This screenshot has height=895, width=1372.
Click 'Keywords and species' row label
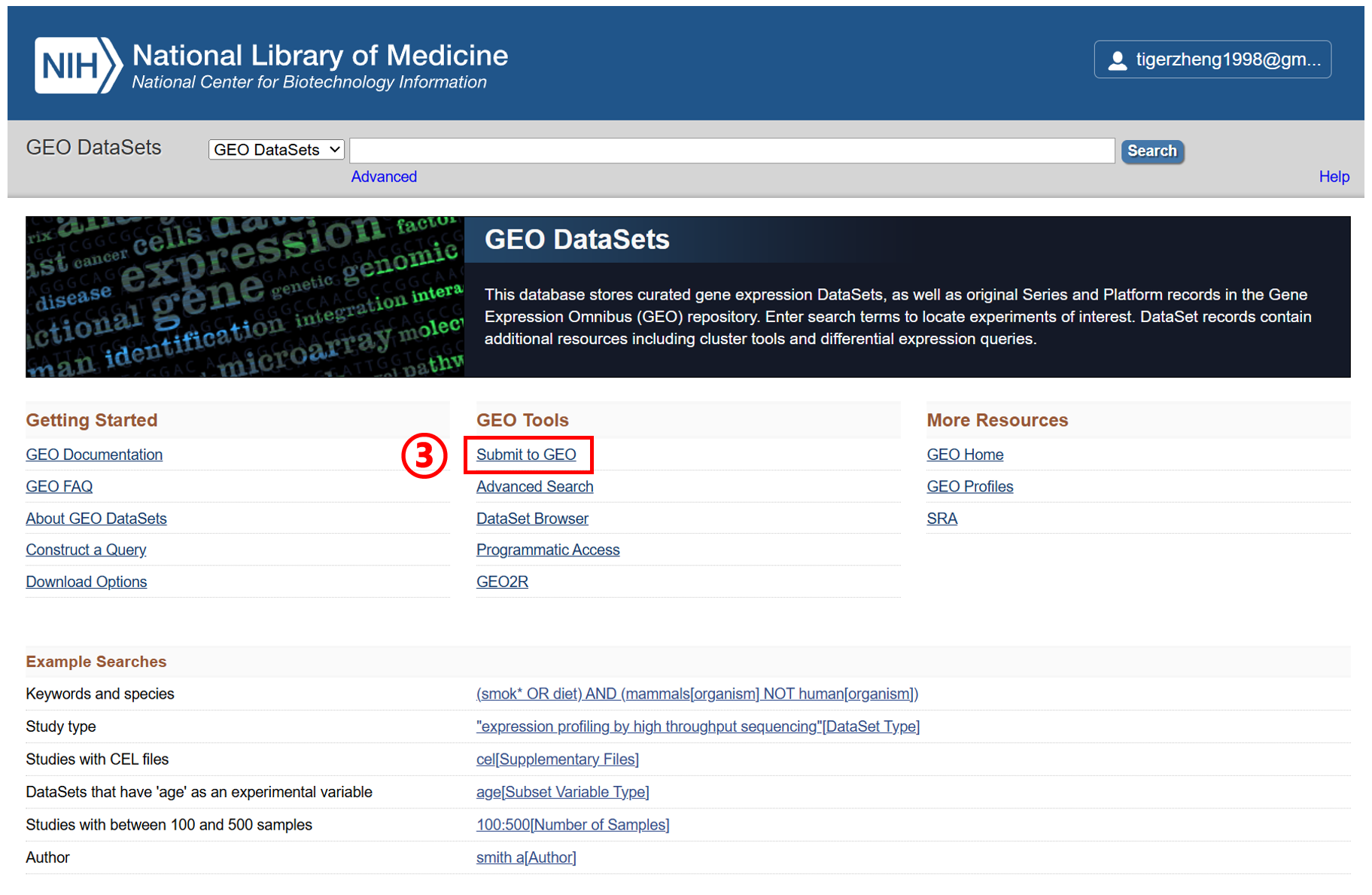(100, 694)
